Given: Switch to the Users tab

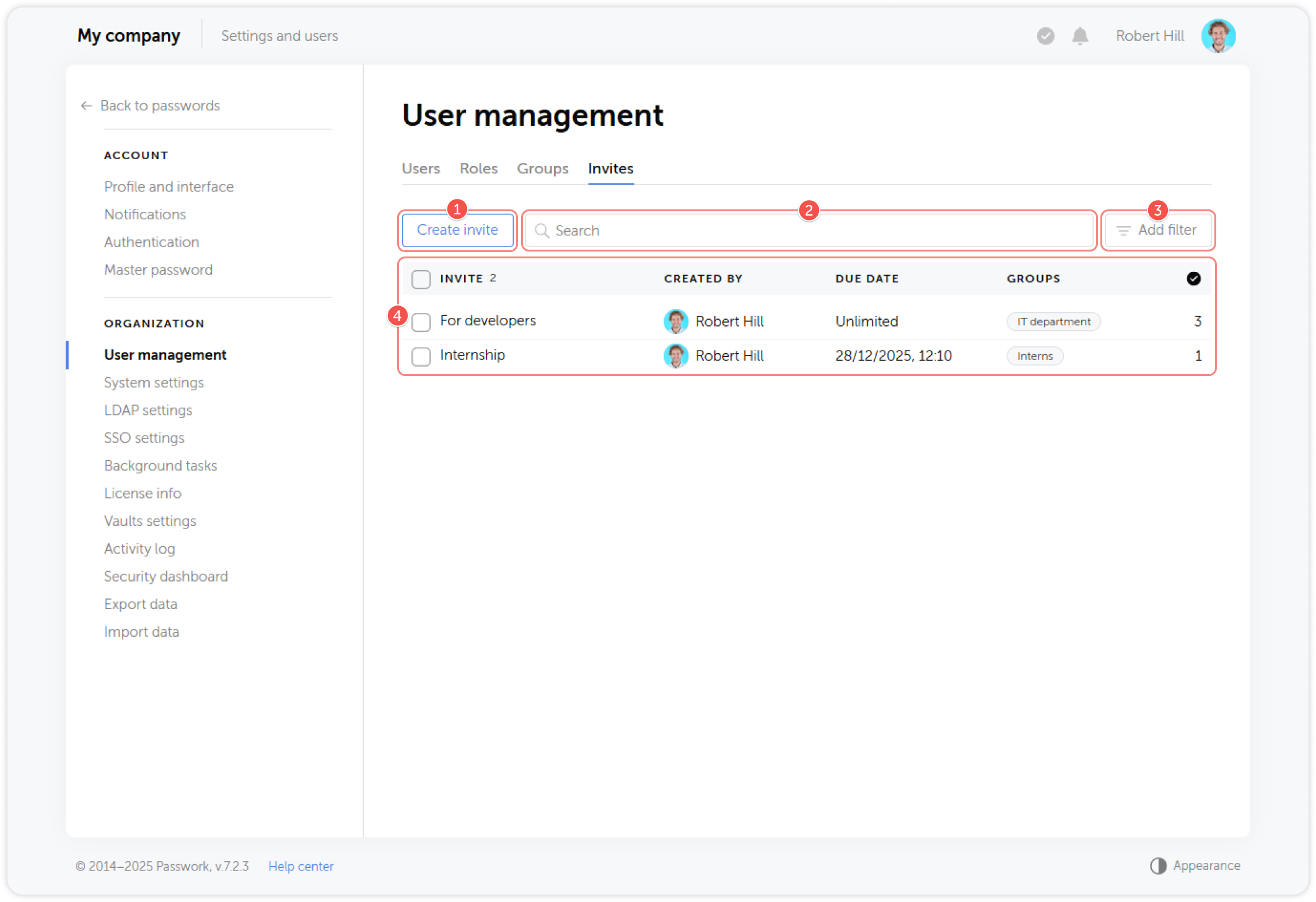Looking at the screenshot, I should (x=421, y=169).
